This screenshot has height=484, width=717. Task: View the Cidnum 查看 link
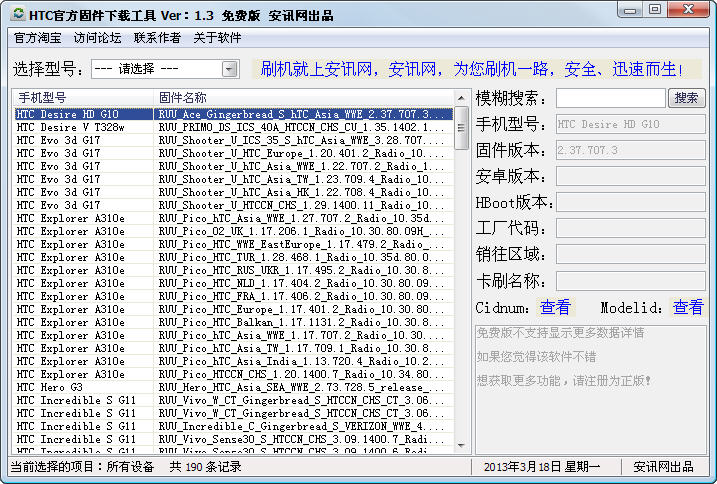tap(555, 307)
